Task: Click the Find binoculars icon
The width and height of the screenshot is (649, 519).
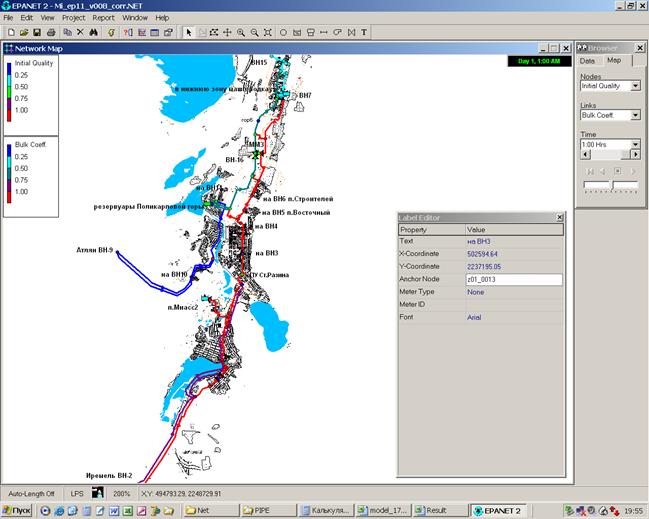Action: [x=94, y=32]
